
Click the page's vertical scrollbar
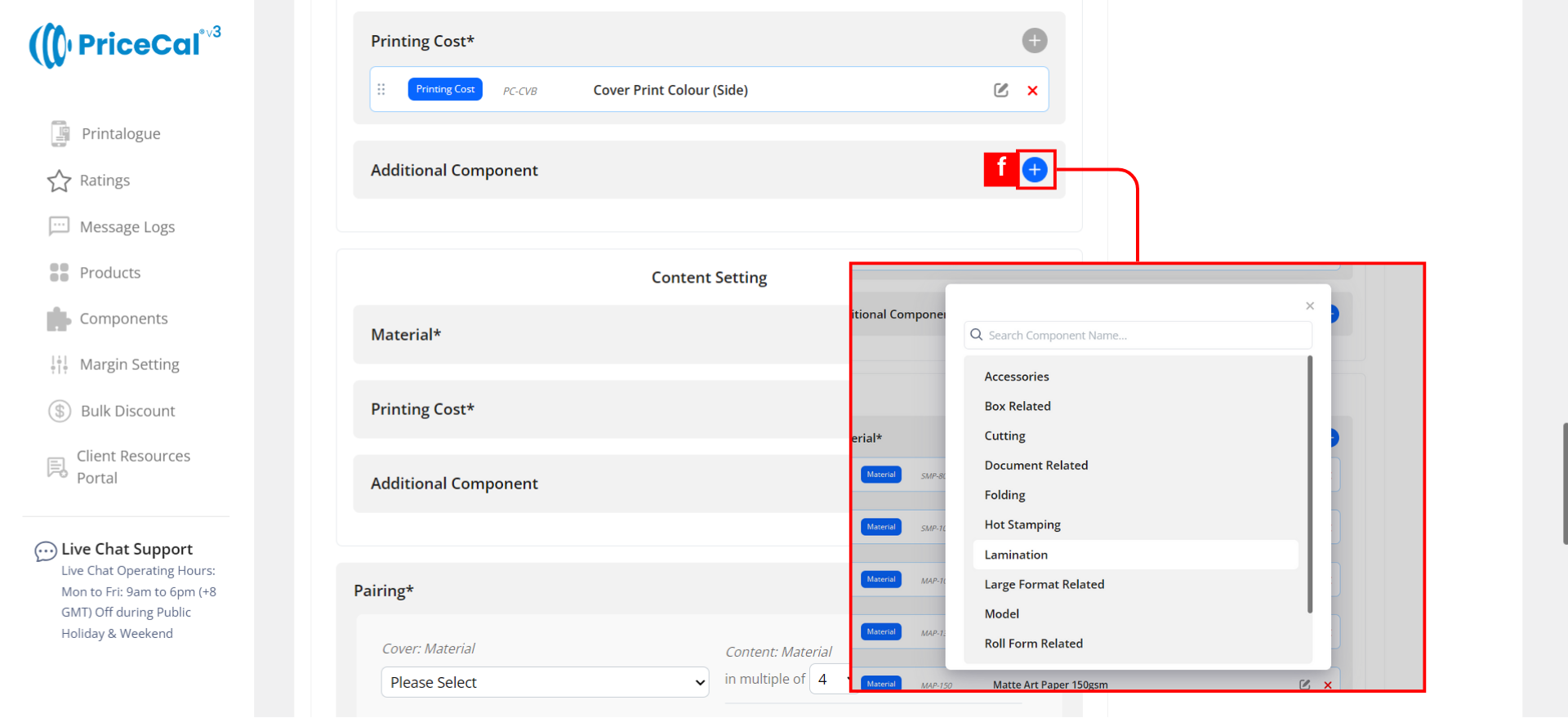pyautogui.click(x=1564, y=483)
